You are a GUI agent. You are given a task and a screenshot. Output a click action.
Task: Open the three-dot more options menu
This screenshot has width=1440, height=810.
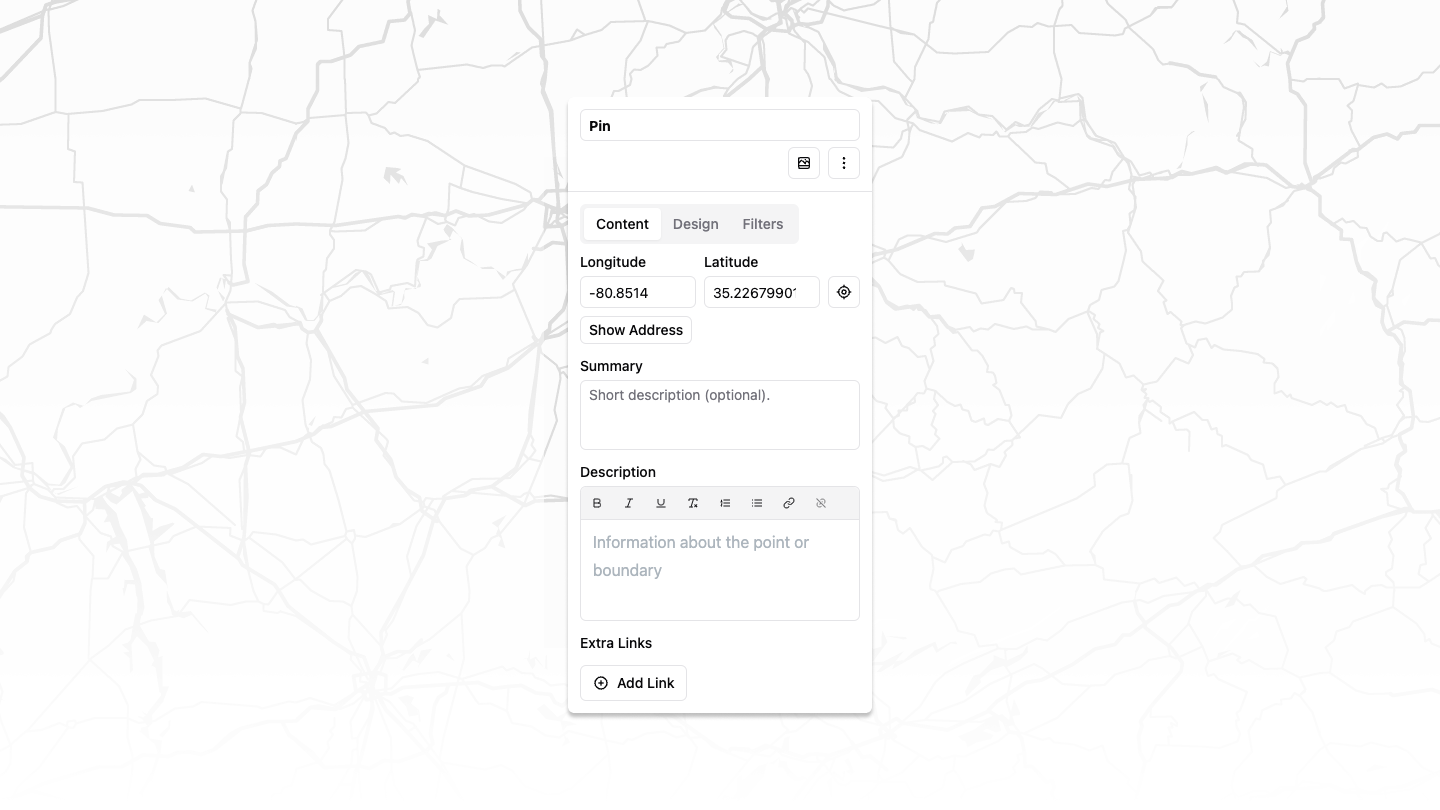point(844,163)
